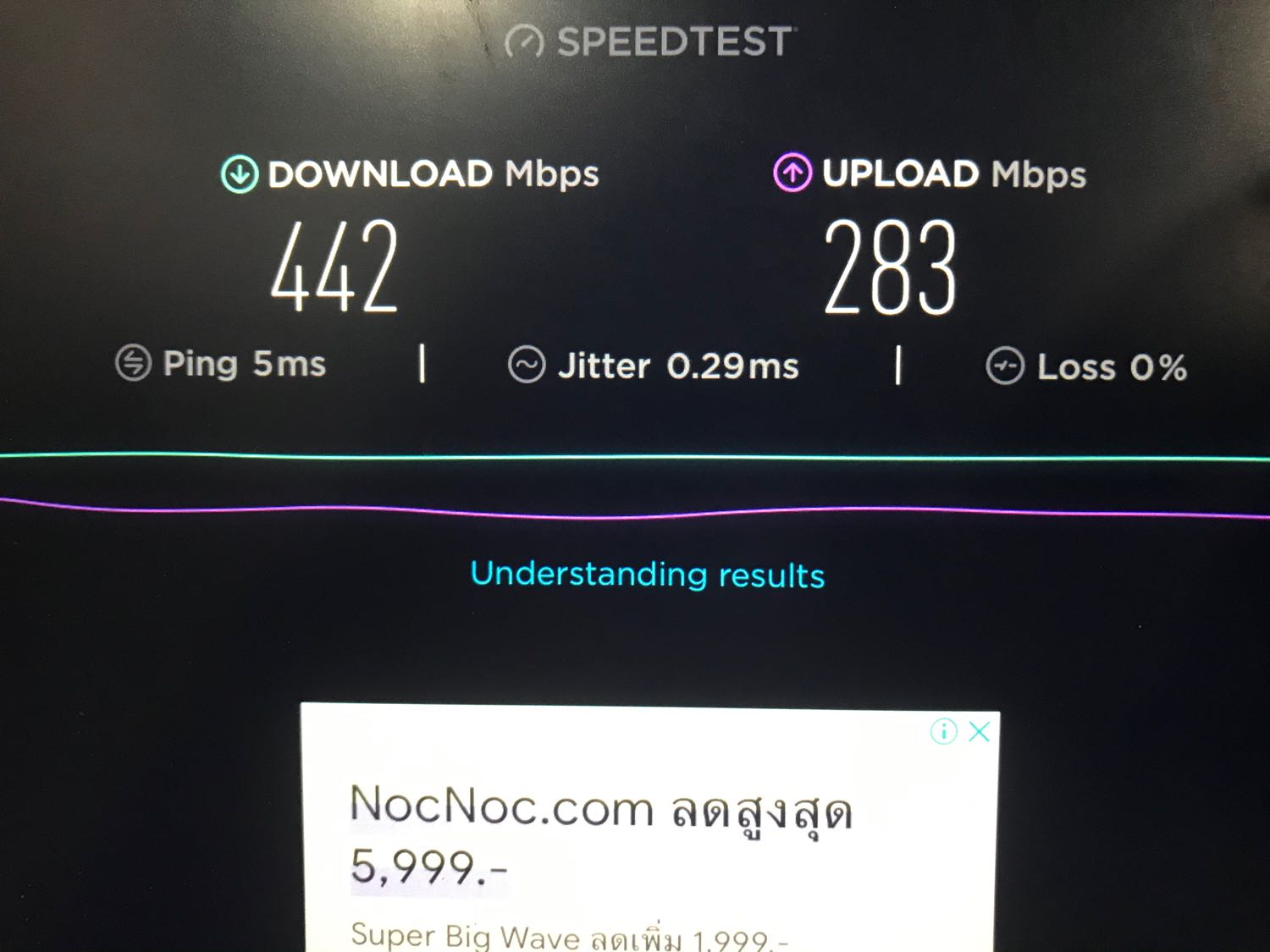The width and height of the screenshot is (1270, 952).
Task: Click the Speedtest gauge logo icon
Action: point(524,41)
